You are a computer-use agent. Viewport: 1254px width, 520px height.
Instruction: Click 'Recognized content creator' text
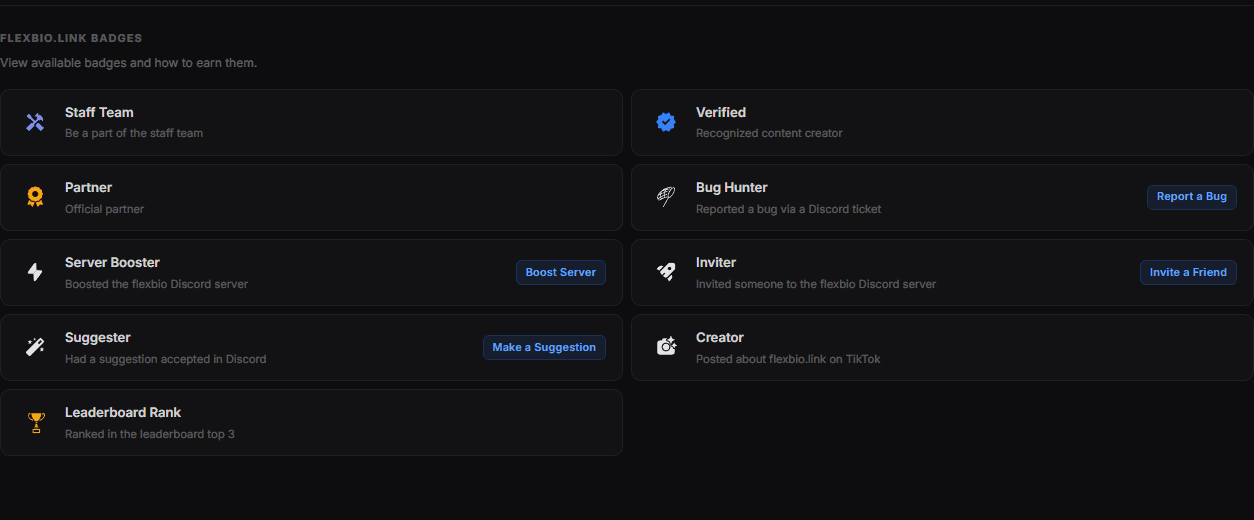click(x=769, y=133)
